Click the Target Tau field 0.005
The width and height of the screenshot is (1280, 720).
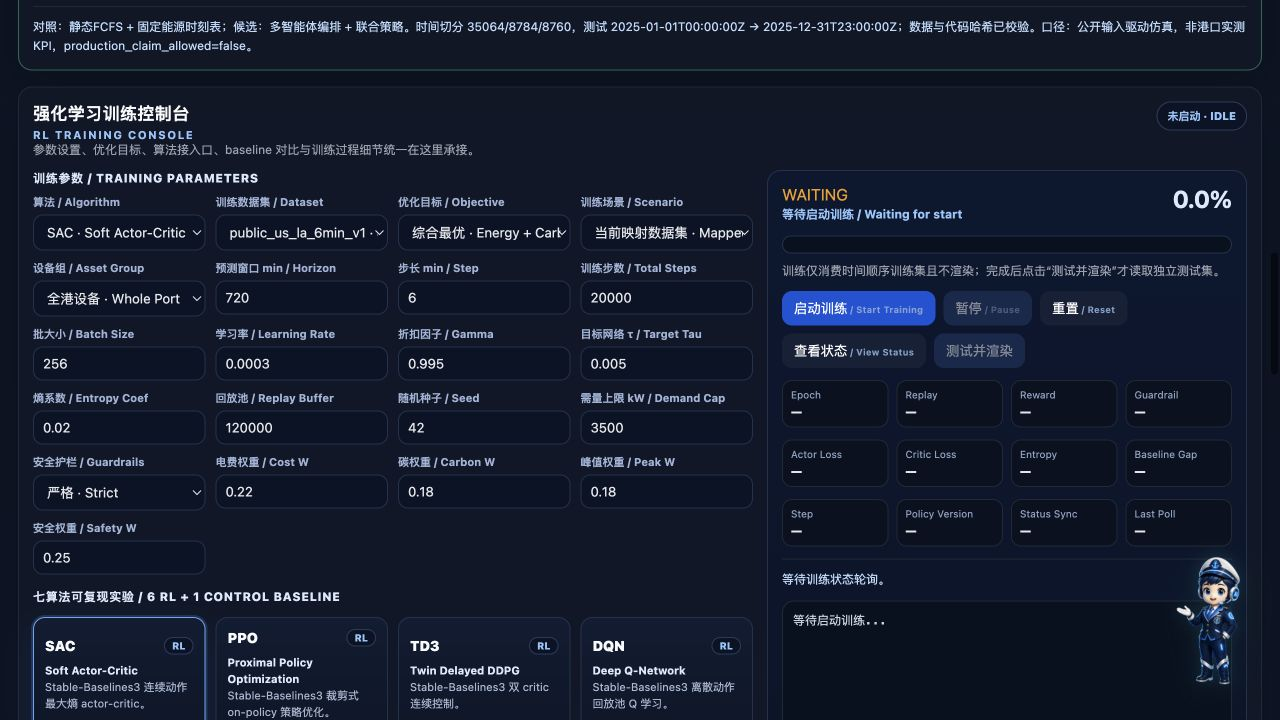(666, 364)
